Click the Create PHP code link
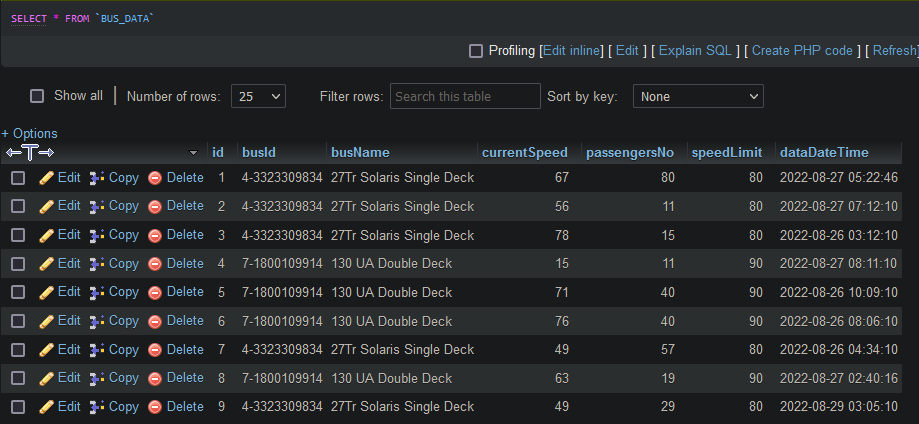This screenshot has width=919, height=424. coord(802,51)
